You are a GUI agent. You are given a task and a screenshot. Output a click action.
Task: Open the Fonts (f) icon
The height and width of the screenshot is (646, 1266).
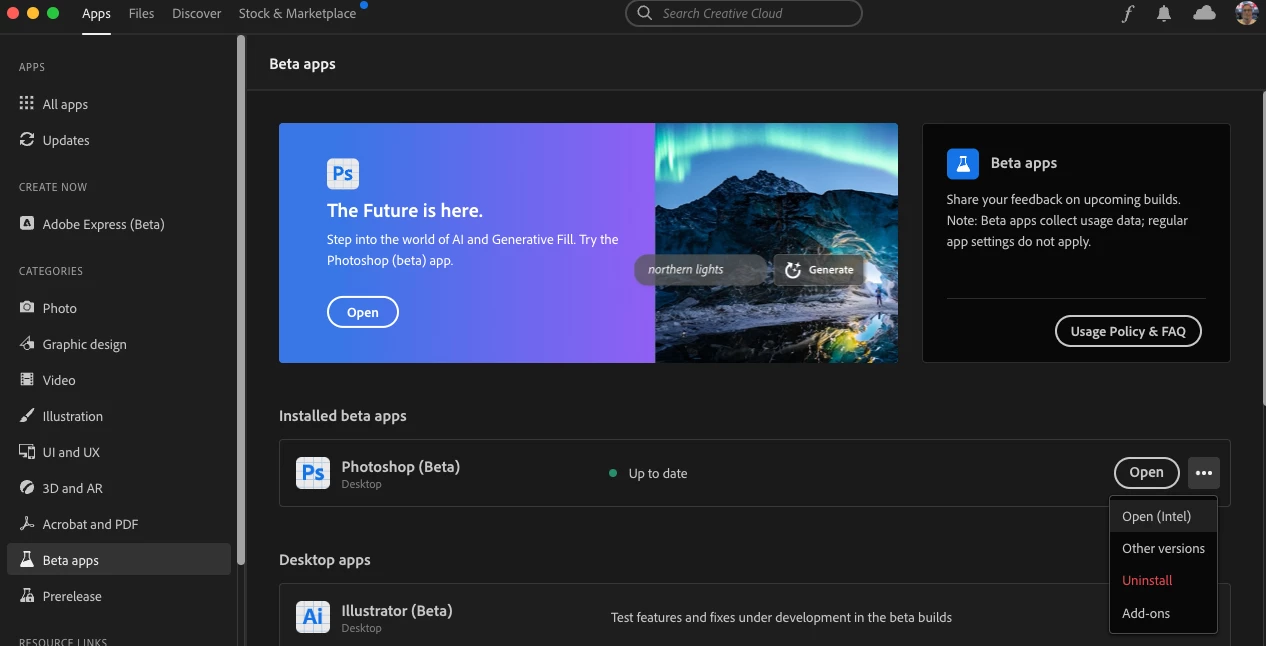(x=1127, y=14)
